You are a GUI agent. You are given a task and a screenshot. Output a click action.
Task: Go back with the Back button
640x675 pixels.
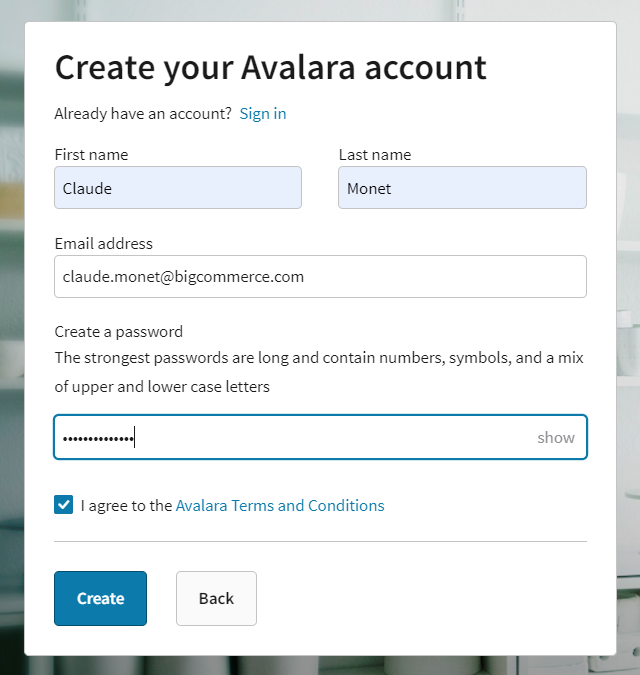tap(216, 598)
